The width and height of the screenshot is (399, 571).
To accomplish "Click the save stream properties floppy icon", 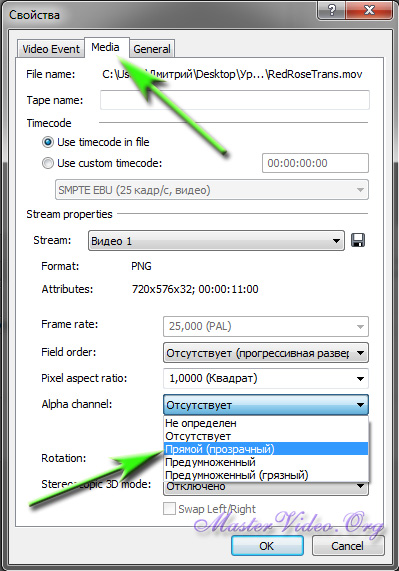I will coord(357,241).
